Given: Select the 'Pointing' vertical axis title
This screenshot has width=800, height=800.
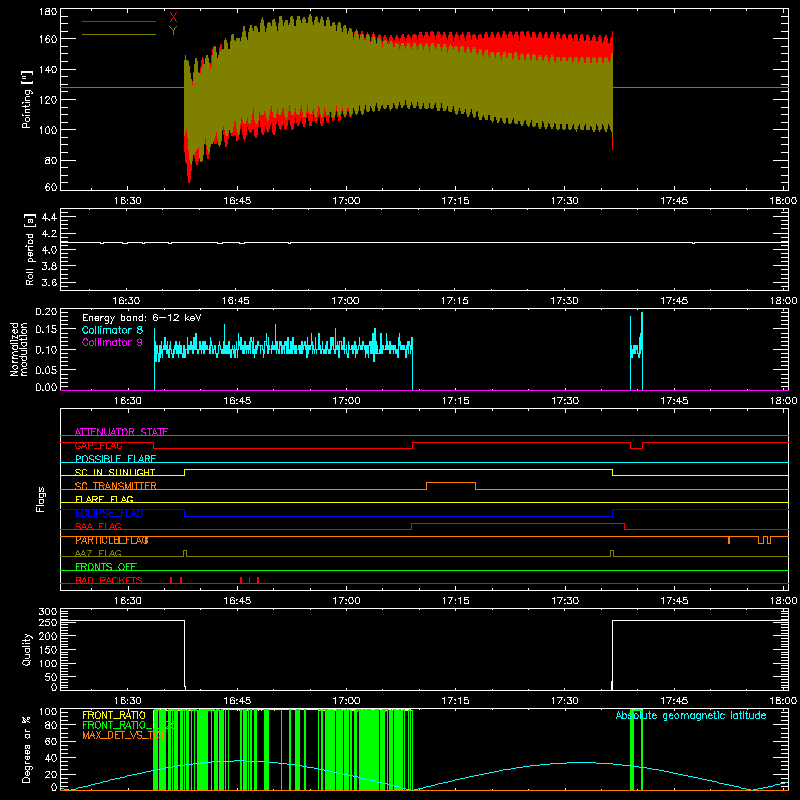Looking at the screenshot, I should pyautogui.click(x=27, y=100).
